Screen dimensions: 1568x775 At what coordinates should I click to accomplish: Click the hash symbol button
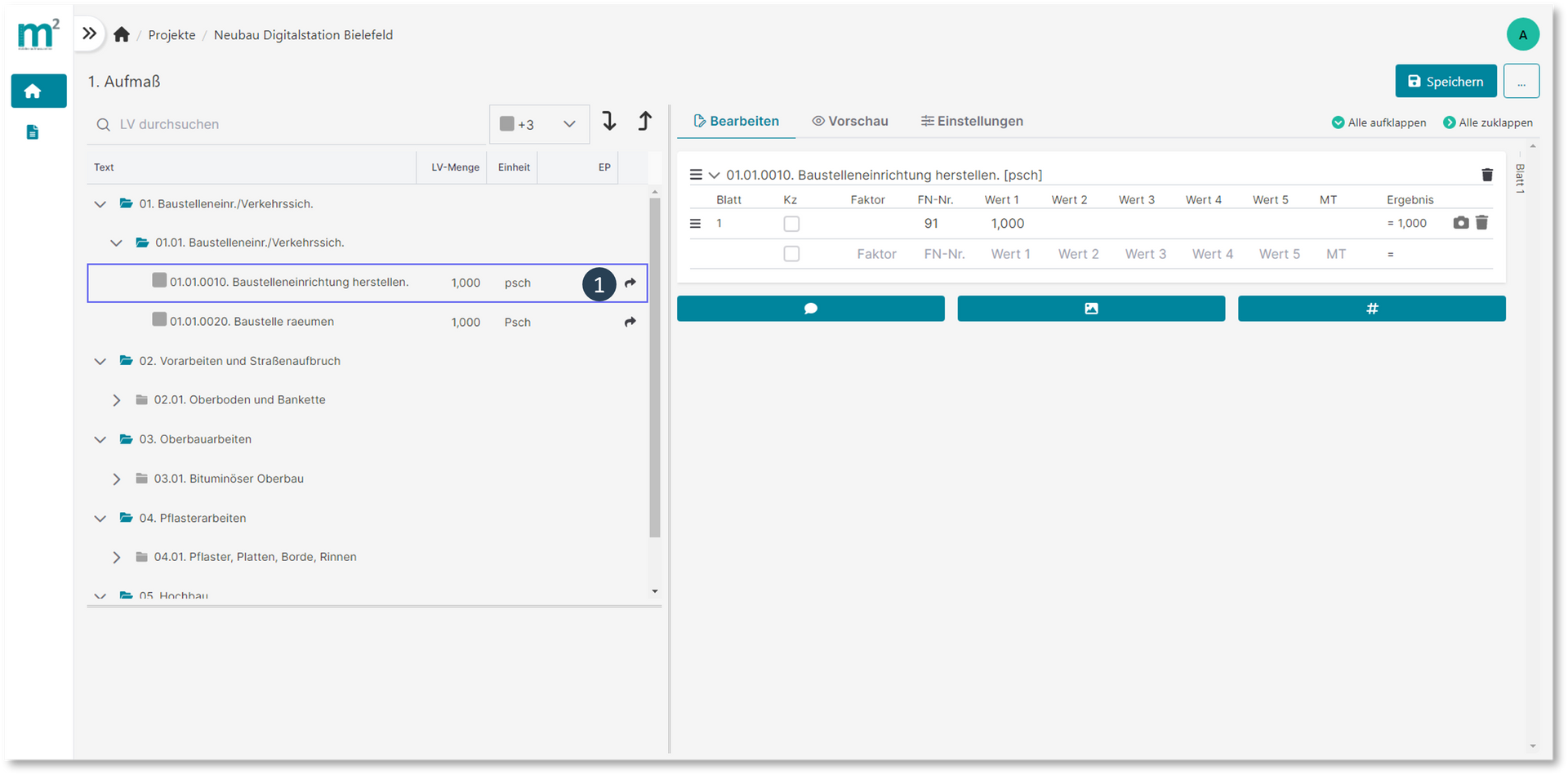pos(1372,309)
